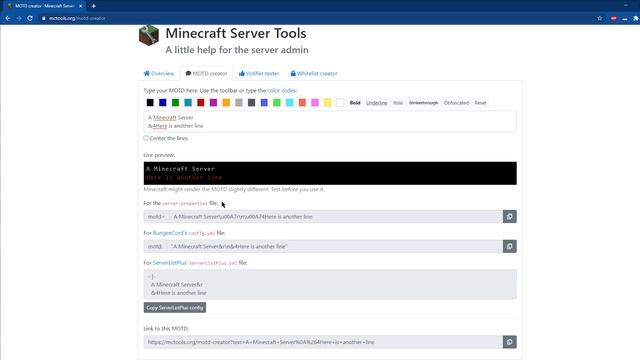640x360 pixels.
Task: Click into the MOTD text editor
Action: [330, 122]
